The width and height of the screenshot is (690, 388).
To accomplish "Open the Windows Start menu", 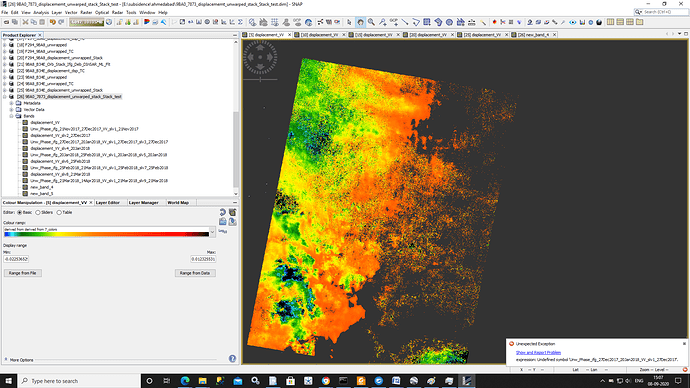I will tap(8, 381).
